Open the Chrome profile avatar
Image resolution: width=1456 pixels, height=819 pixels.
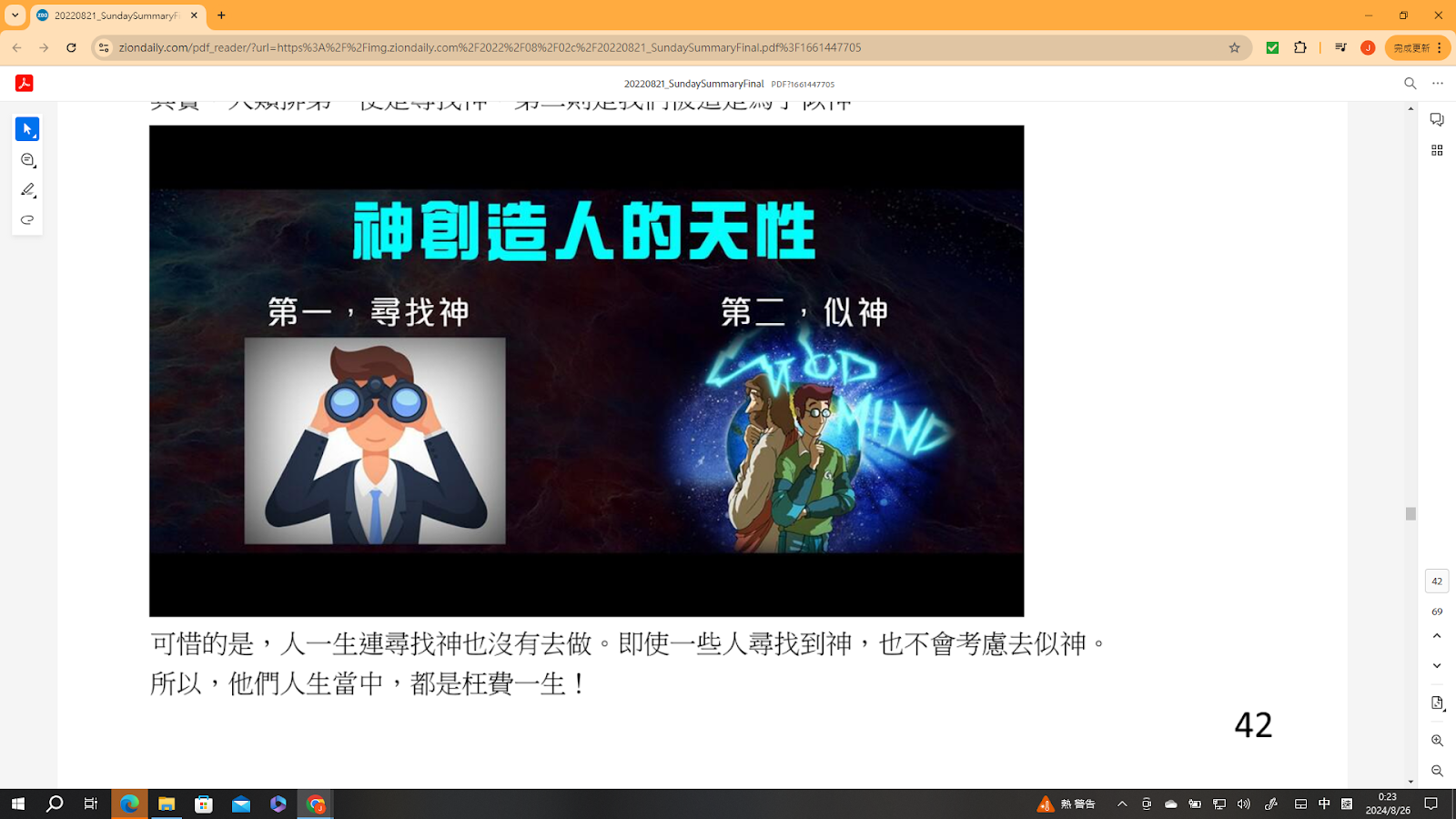click(x=1368, y=47)
